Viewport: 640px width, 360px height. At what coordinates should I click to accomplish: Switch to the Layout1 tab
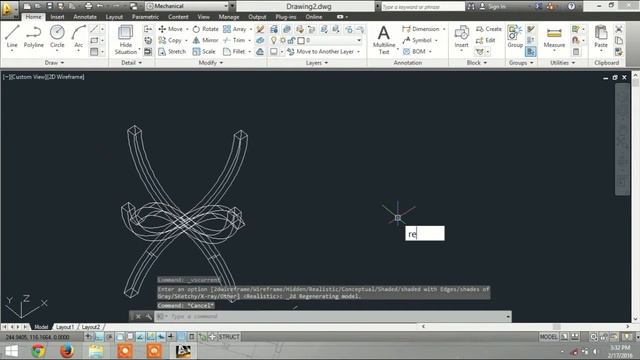(64, 327)
